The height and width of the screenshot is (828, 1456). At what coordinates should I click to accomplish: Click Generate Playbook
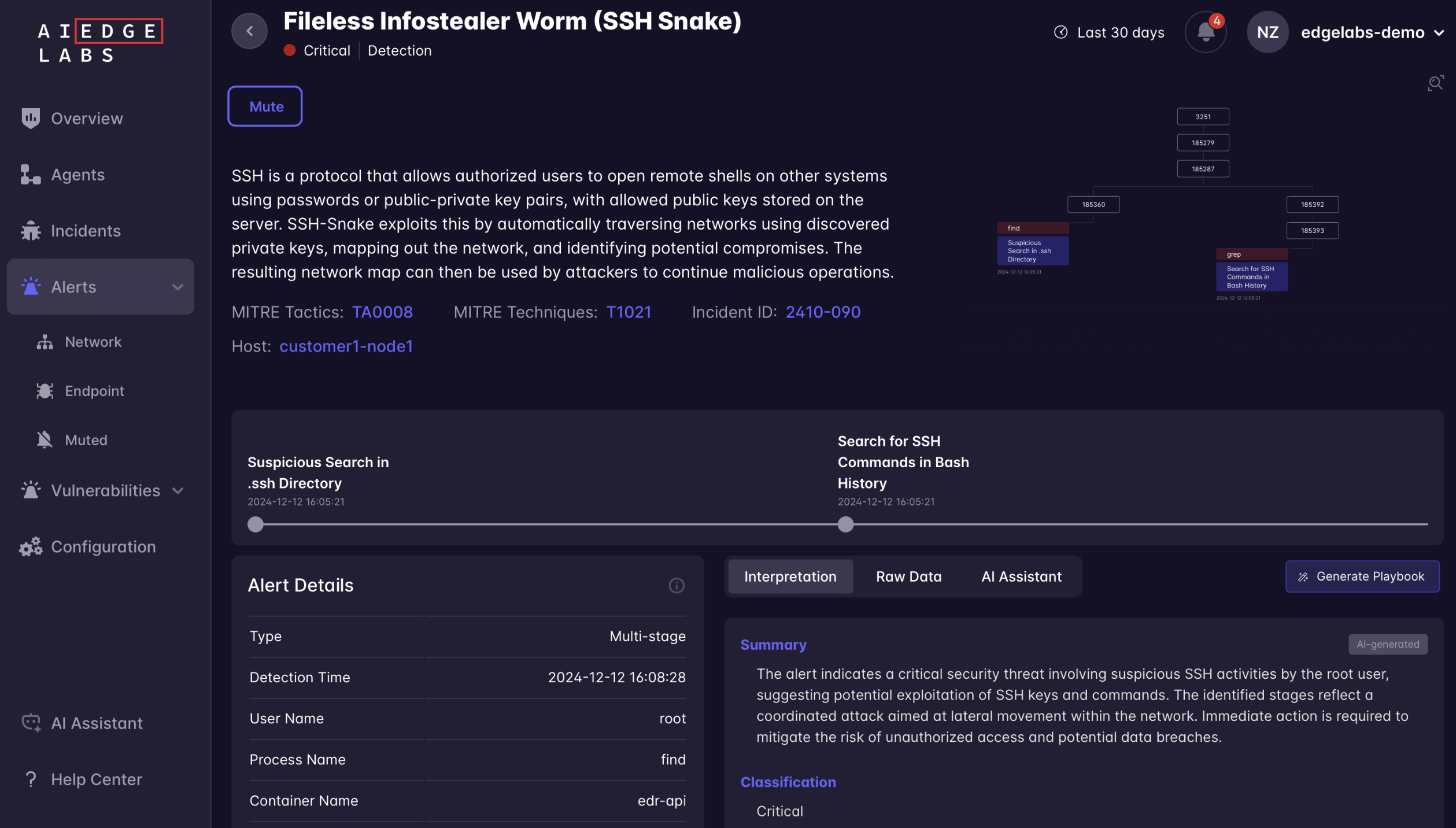tap(1362, 576)
